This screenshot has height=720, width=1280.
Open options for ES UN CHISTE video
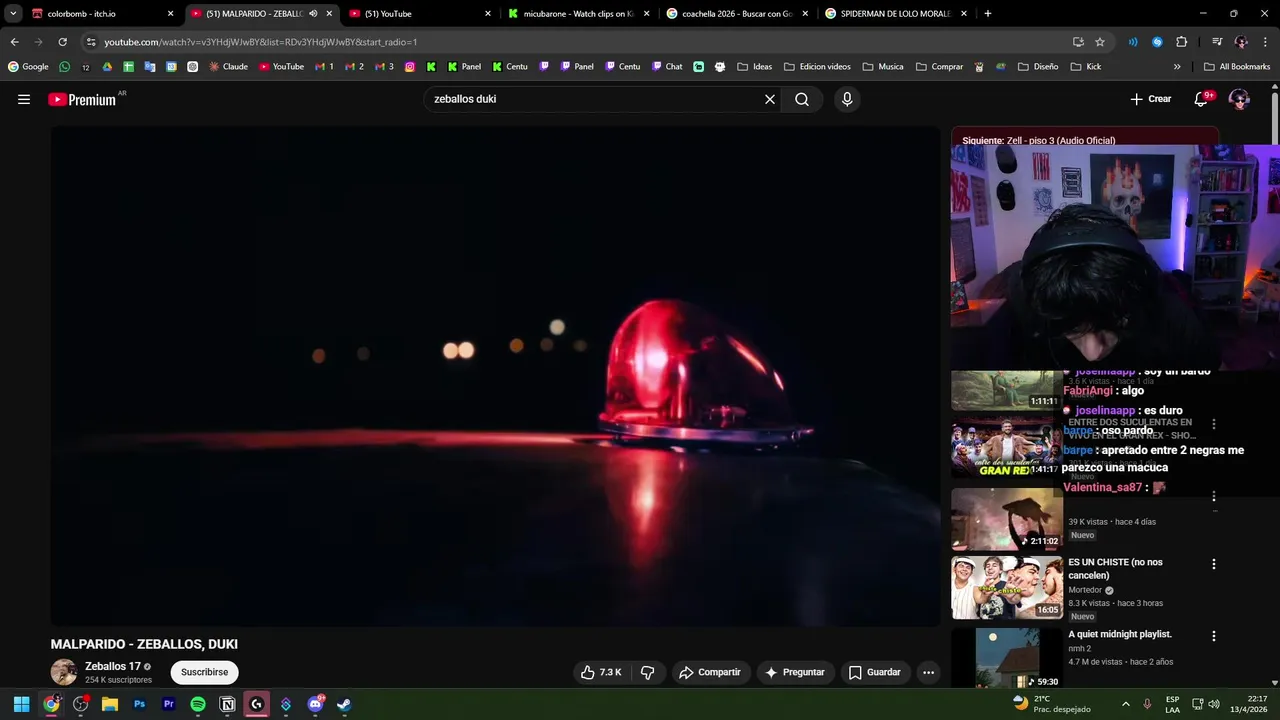(x=1214, y=564)
